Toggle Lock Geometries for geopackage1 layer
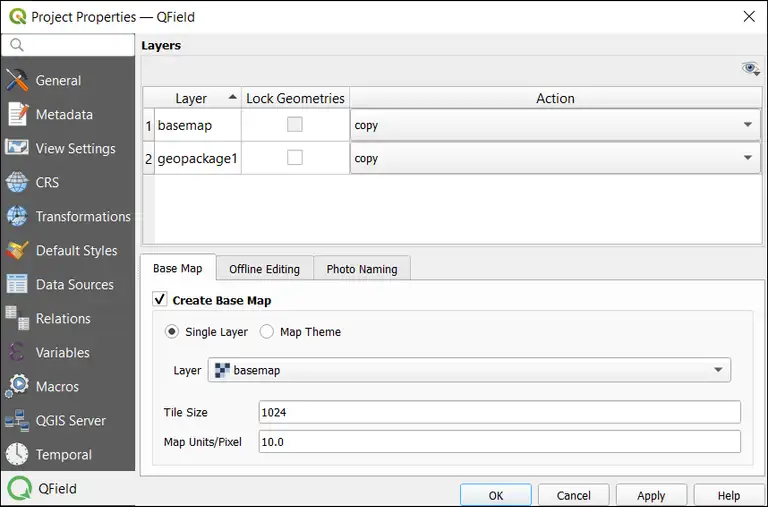This screenshot has height=507, width=768. 295,158
